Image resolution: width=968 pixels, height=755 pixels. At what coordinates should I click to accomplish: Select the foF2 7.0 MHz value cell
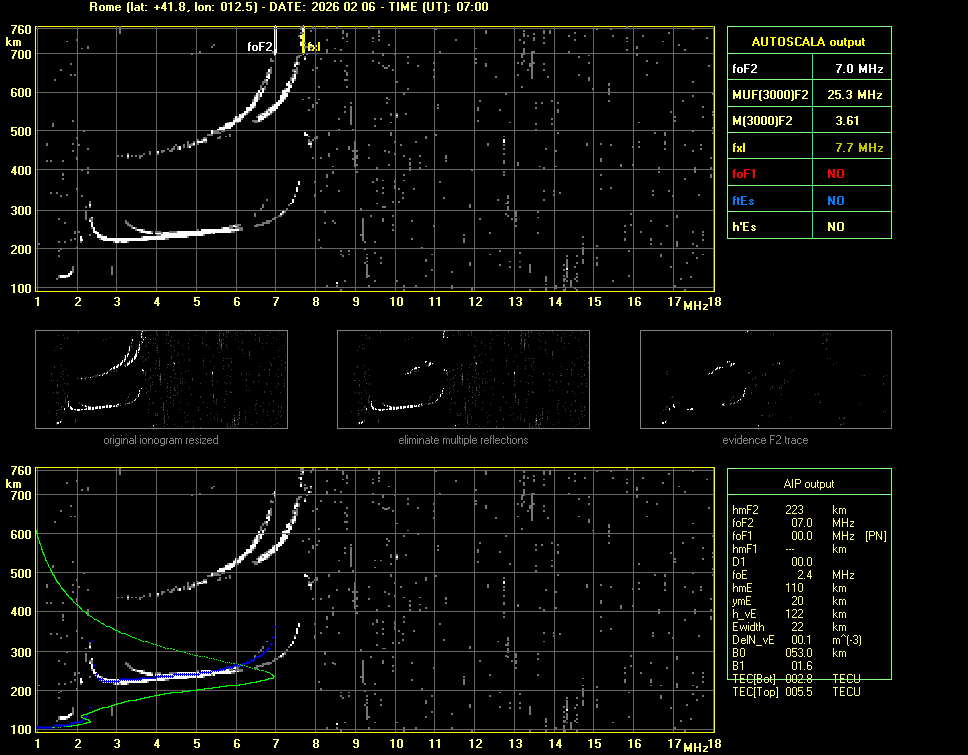coord(858,69)
